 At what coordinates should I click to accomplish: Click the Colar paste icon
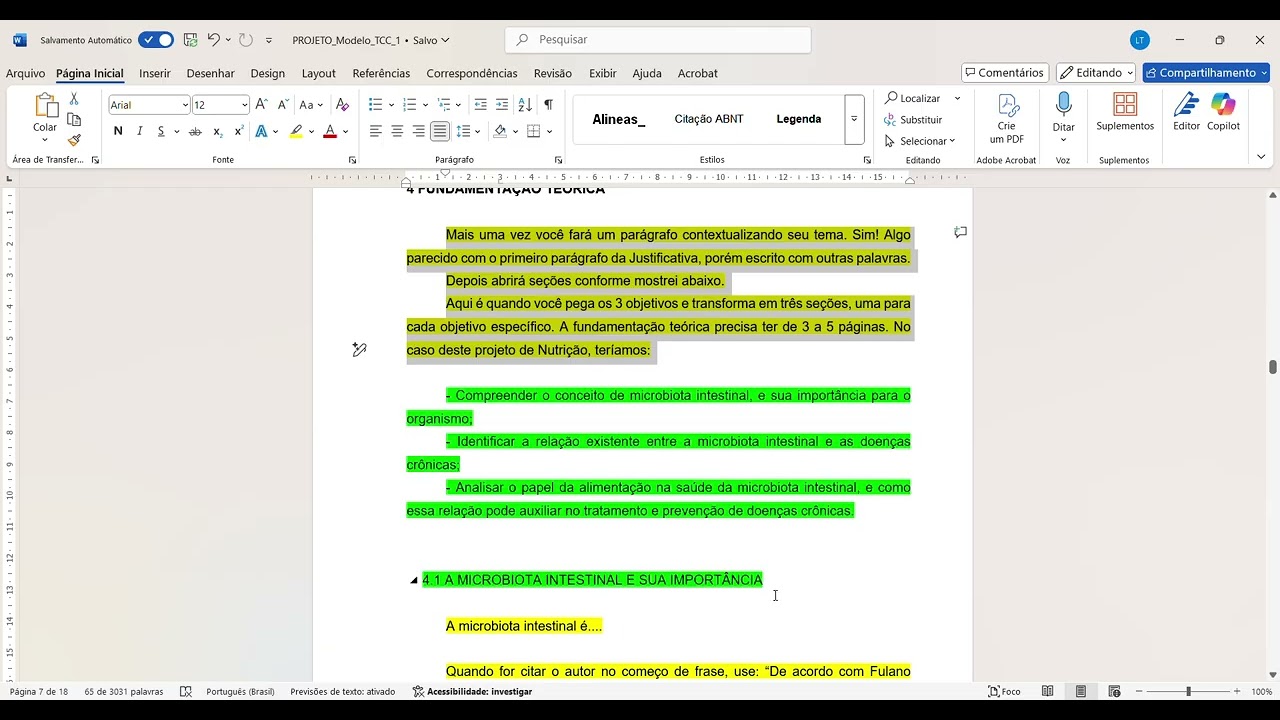pos(45,106)
